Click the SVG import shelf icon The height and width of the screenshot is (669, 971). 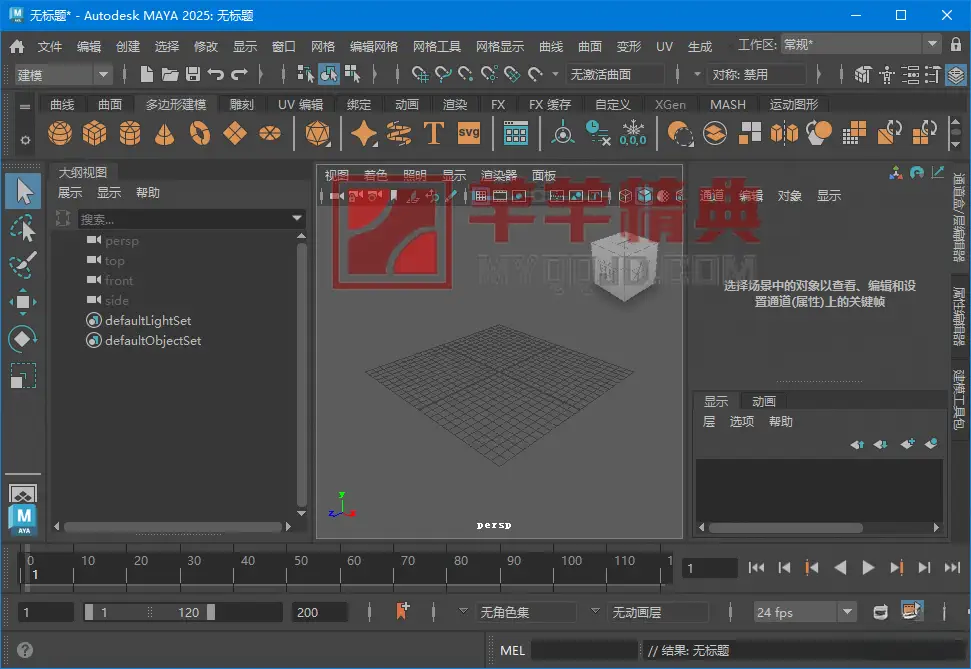[x=469, y=133]
